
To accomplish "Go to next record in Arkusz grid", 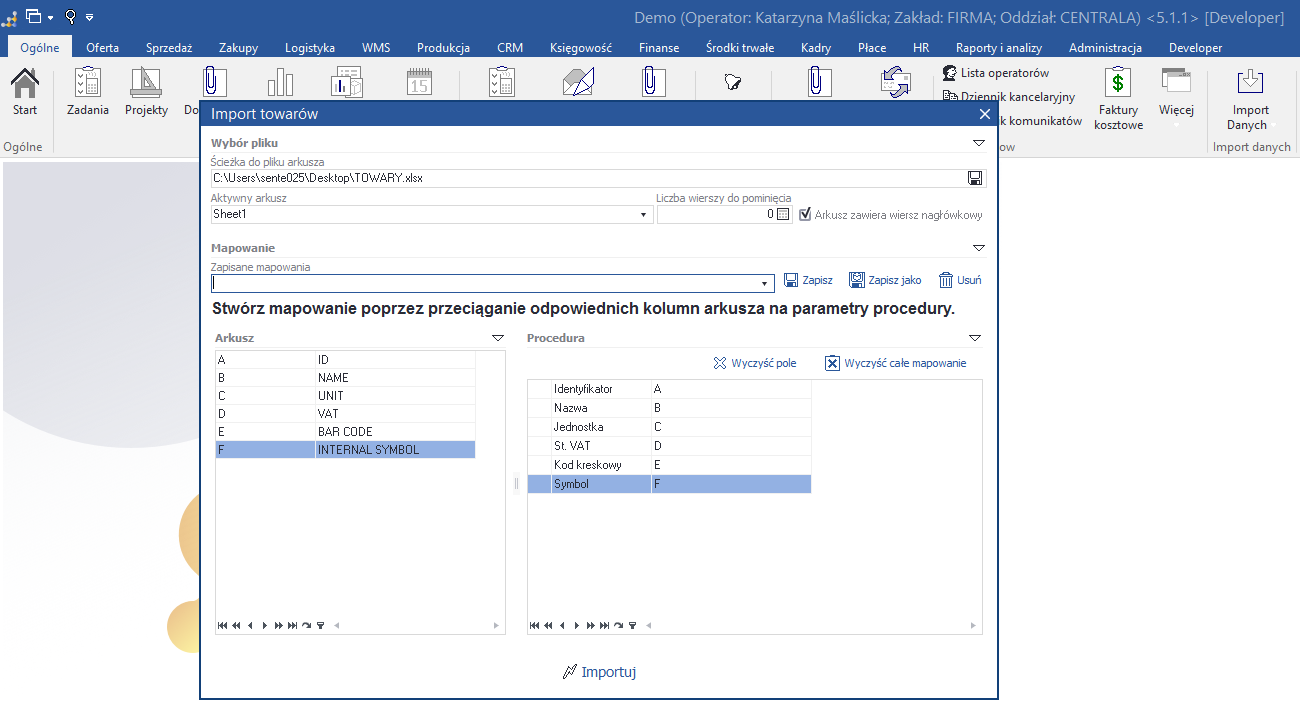I will (264, 626).
